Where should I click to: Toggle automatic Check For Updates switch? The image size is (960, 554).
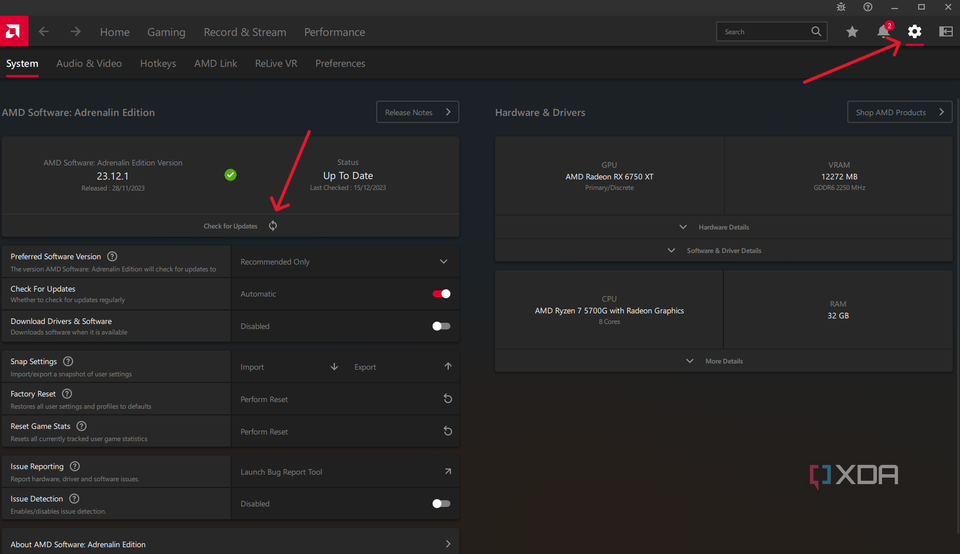[x=441, y=294]
